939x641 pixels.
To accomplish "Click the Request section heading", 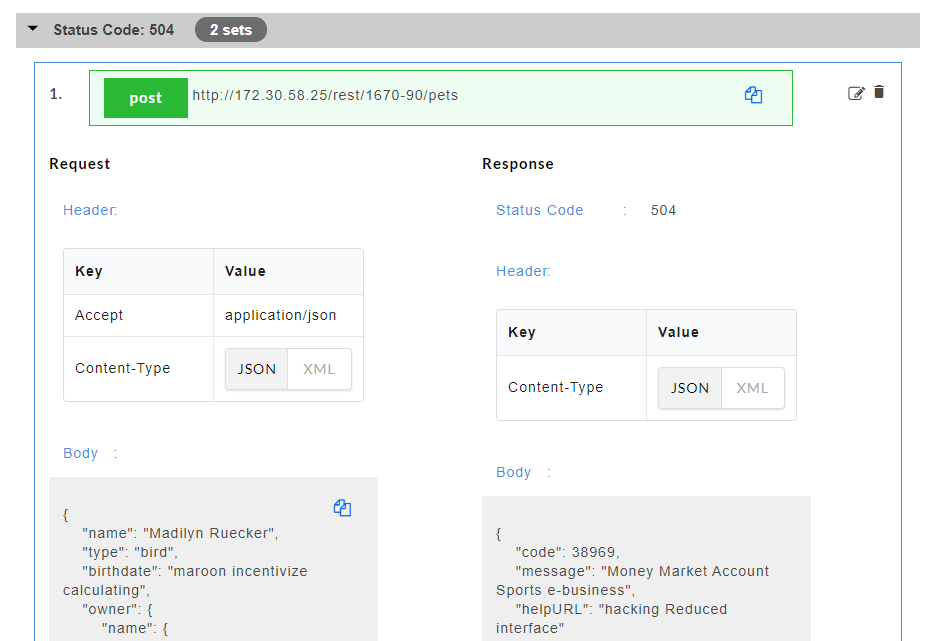I will tap(80, 163).
